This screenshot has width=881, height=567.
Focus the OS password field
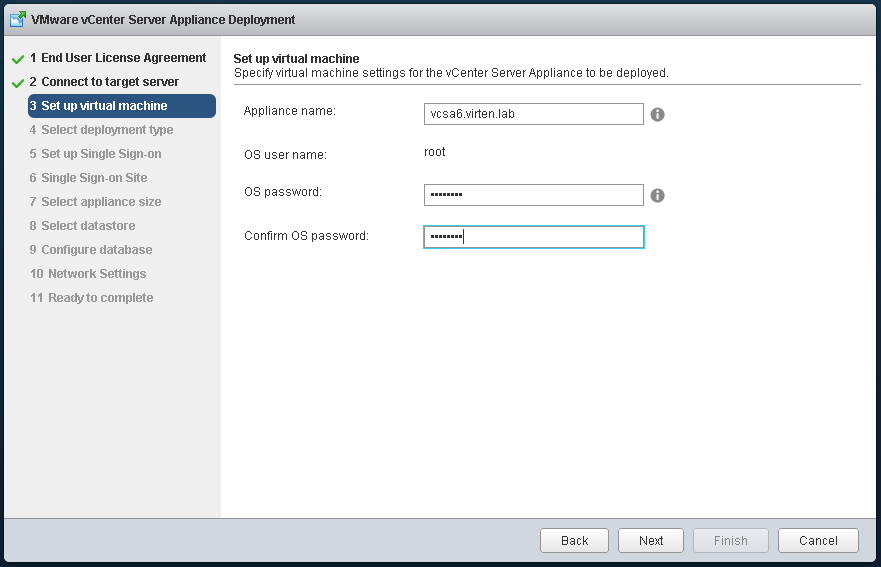click(x=534, y=195)
